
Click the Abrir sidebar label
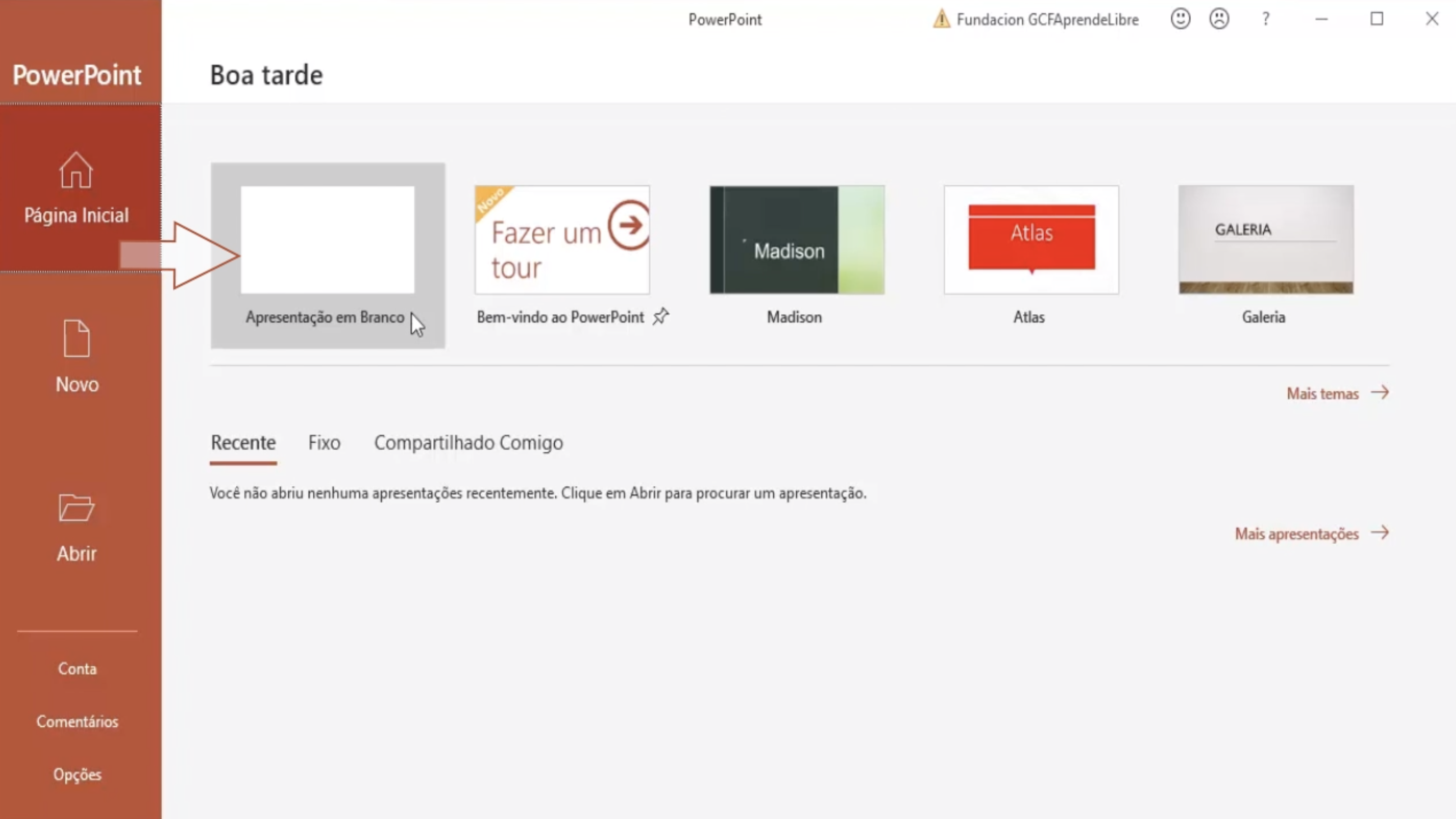76,553
